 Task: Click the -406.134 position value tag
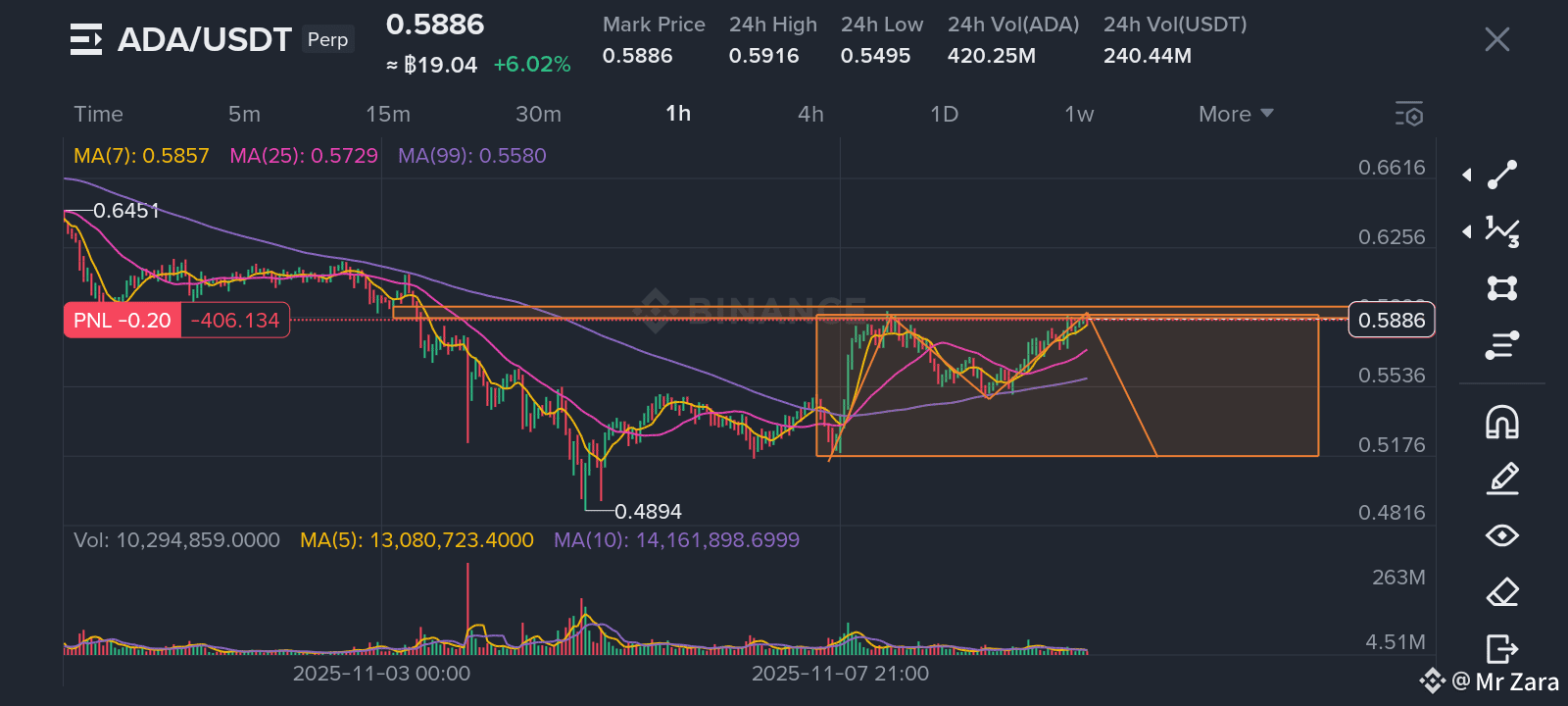click(x=235, y=321)
